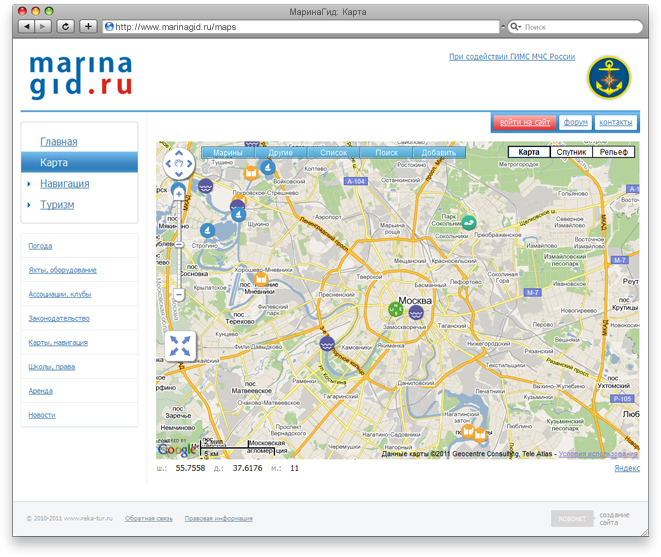
Task: Zoom in with the map plus button
Action: tap(179, 194)
